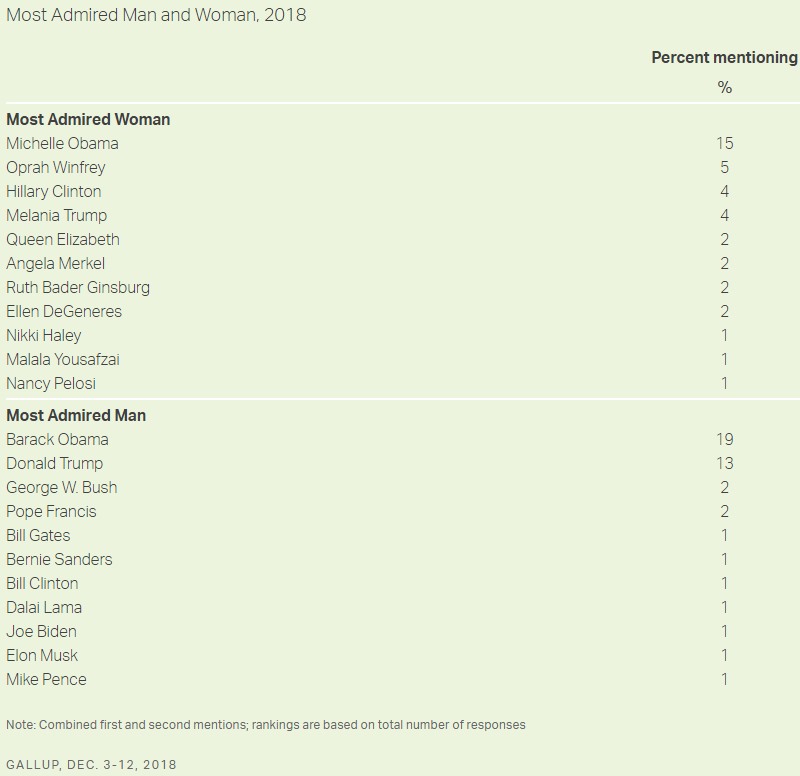Click Bernie Sanders in the list
800x776 pixels.
click(x=59, y=559)
